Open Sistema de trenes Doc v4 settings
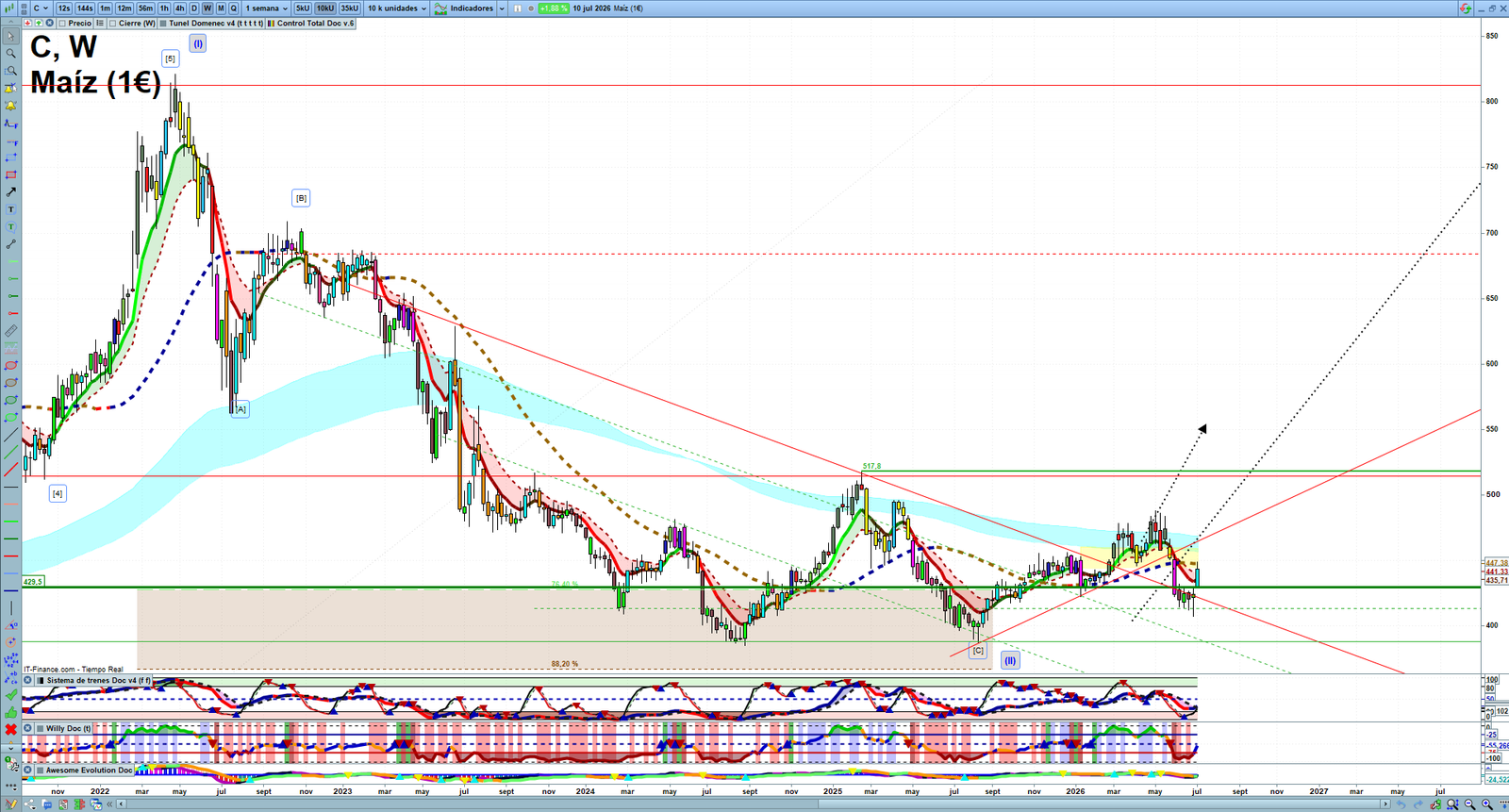Image resolution: width=1509 pixels, height=812 pixels. [x=95, y=680]
